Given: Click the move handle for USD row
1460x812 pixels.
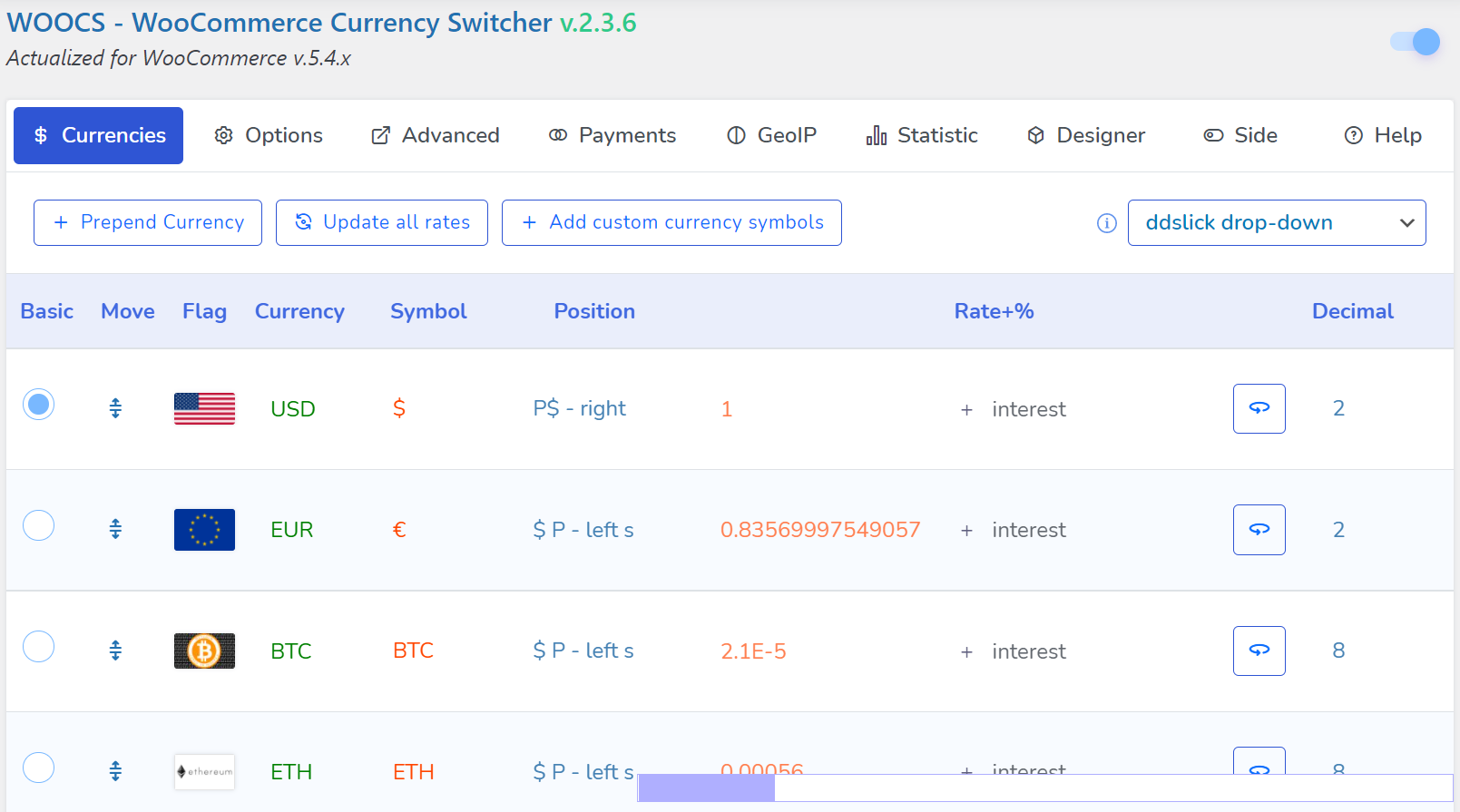Looking at the screenshot, I should pyautogui.click(x=115, y=408).
